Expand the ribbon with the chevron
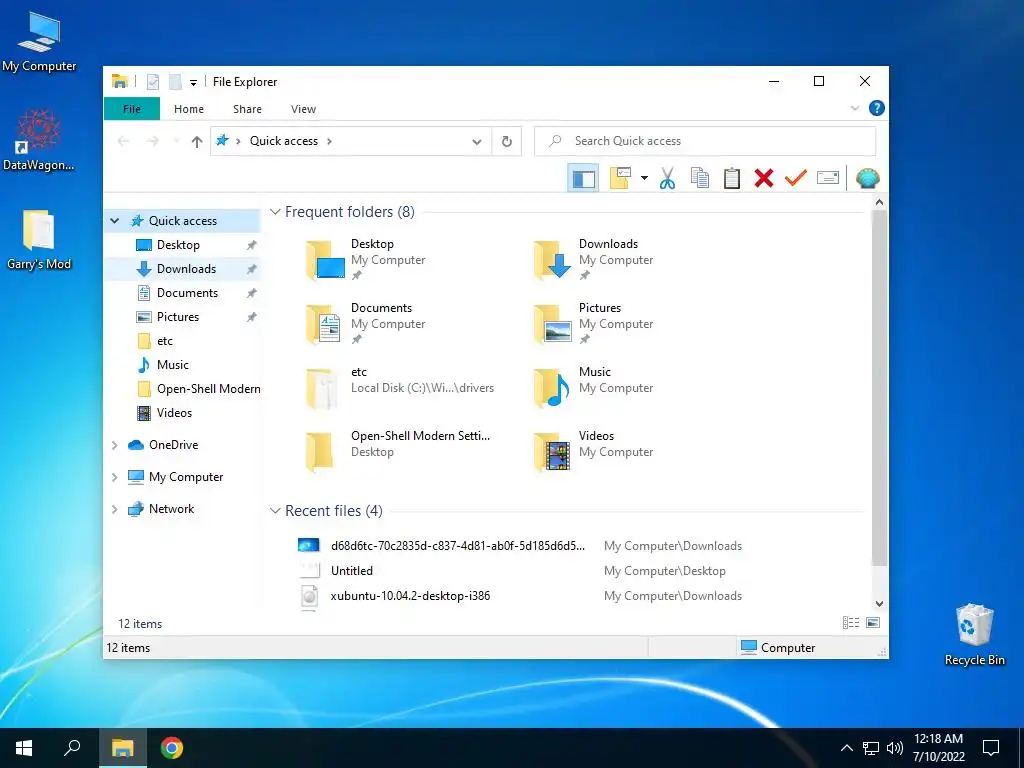The width and height of the screenshot is (1024, 768). point(854,108)
